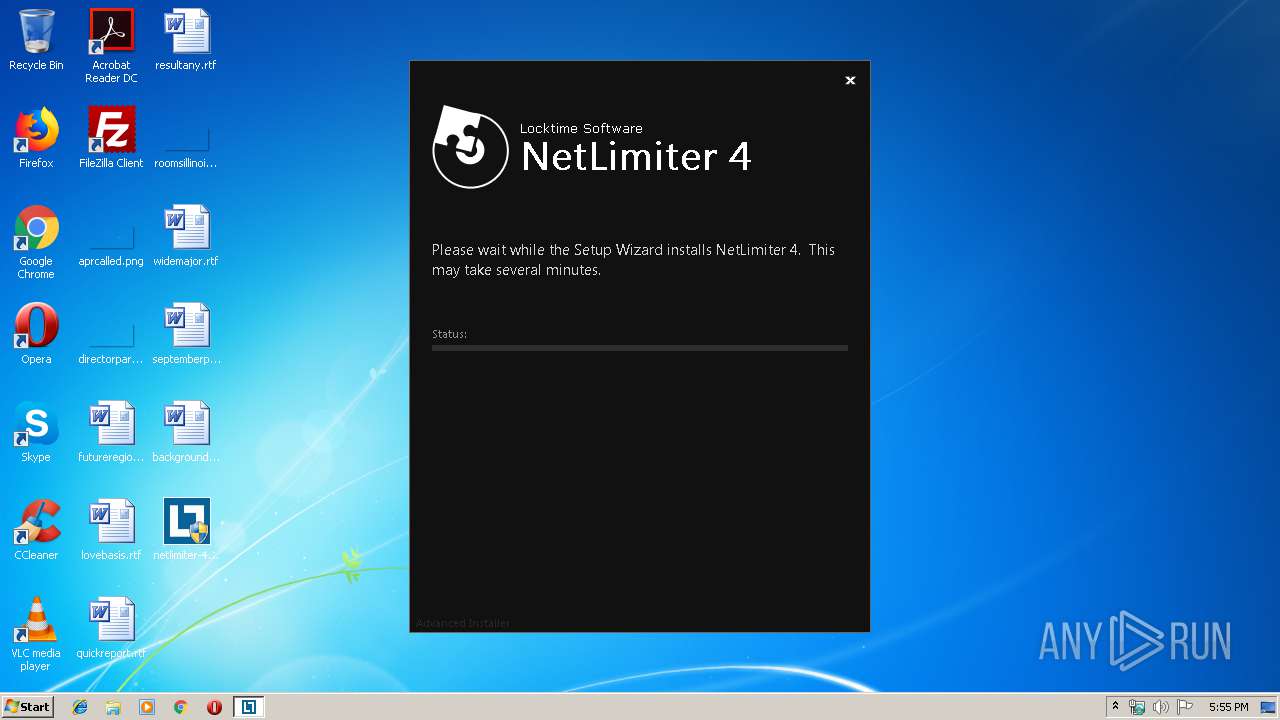Select the background... document icon
Image resolution: width=1280 pixels, height=720 pixels.
click(x=186, y=432)
